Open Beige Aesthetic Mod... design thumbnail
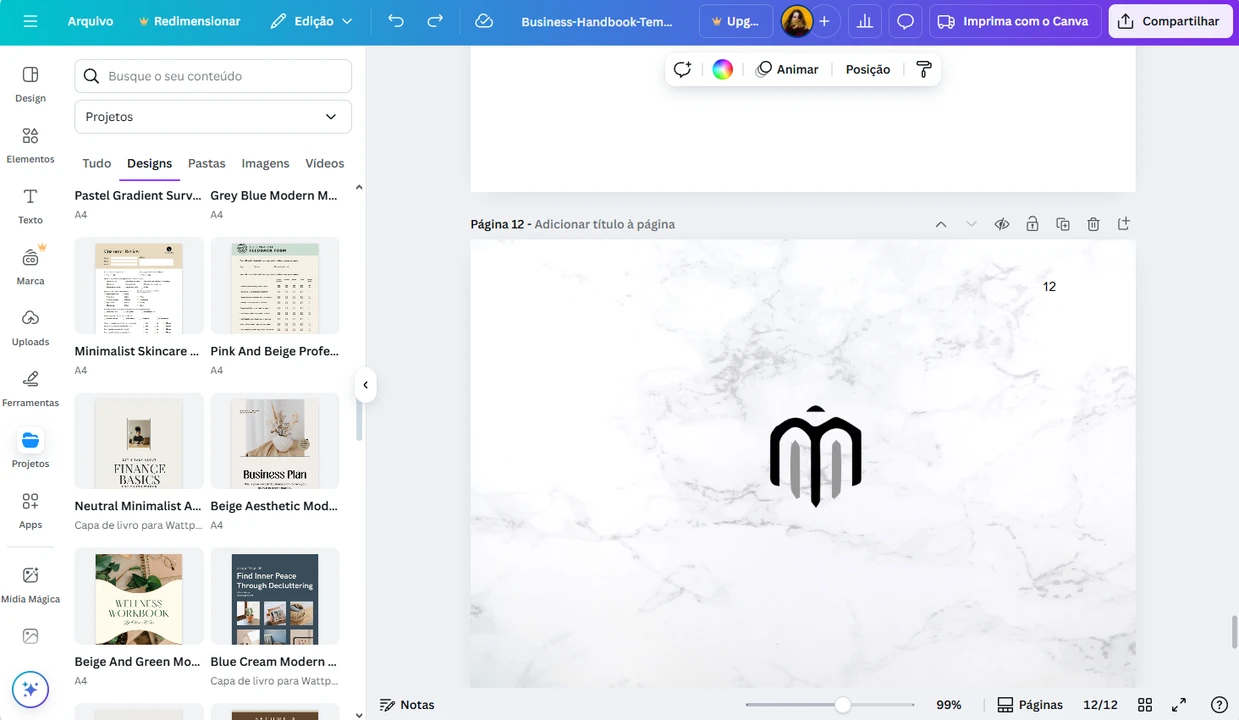Screen dimensions: 1239x720 [275, 441]
